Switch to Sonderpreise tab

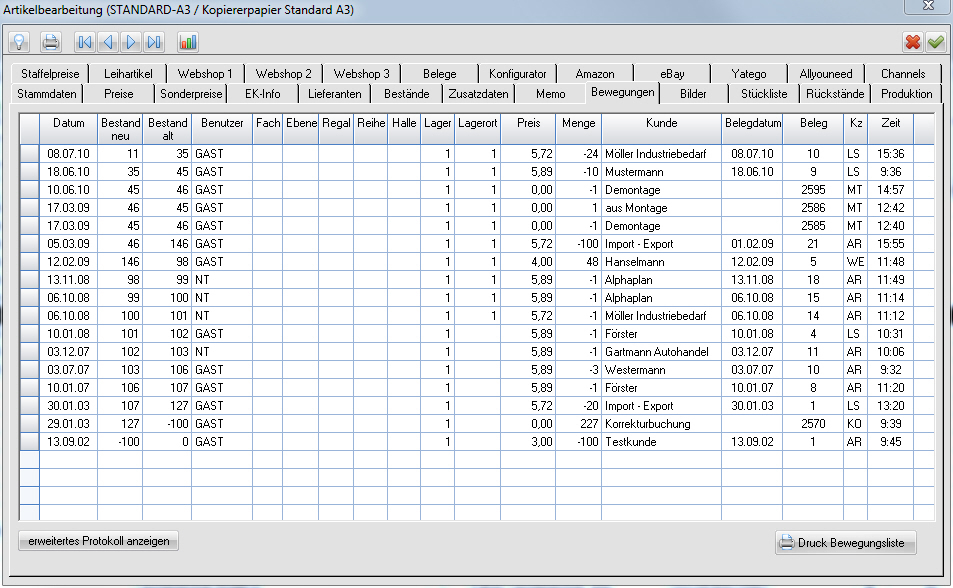point(191,94)
